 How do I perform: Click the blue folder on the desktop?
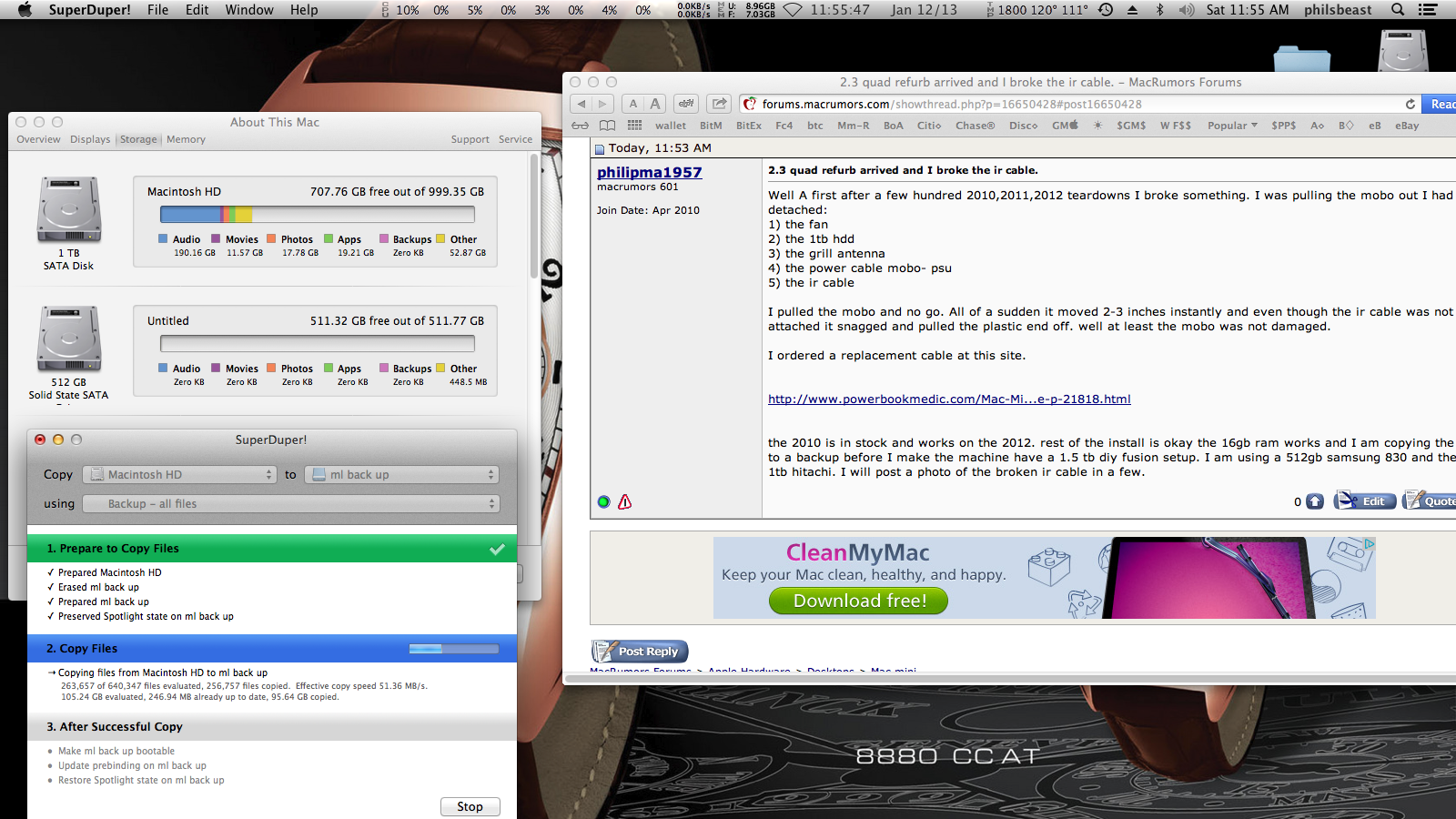click(x=1302, y=58)
